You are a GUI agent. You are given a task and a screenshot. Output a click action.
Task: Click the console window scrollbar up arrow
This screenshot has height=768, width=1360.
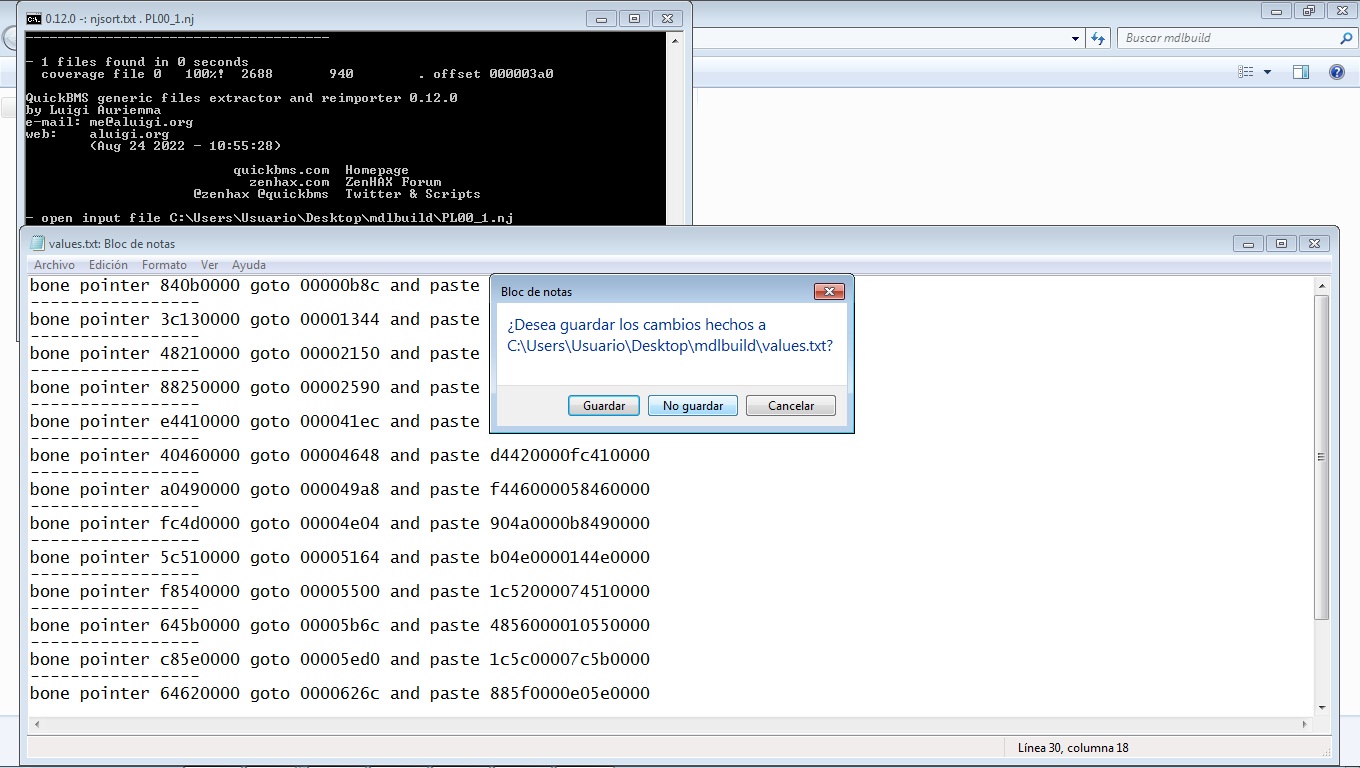point(677,41)
